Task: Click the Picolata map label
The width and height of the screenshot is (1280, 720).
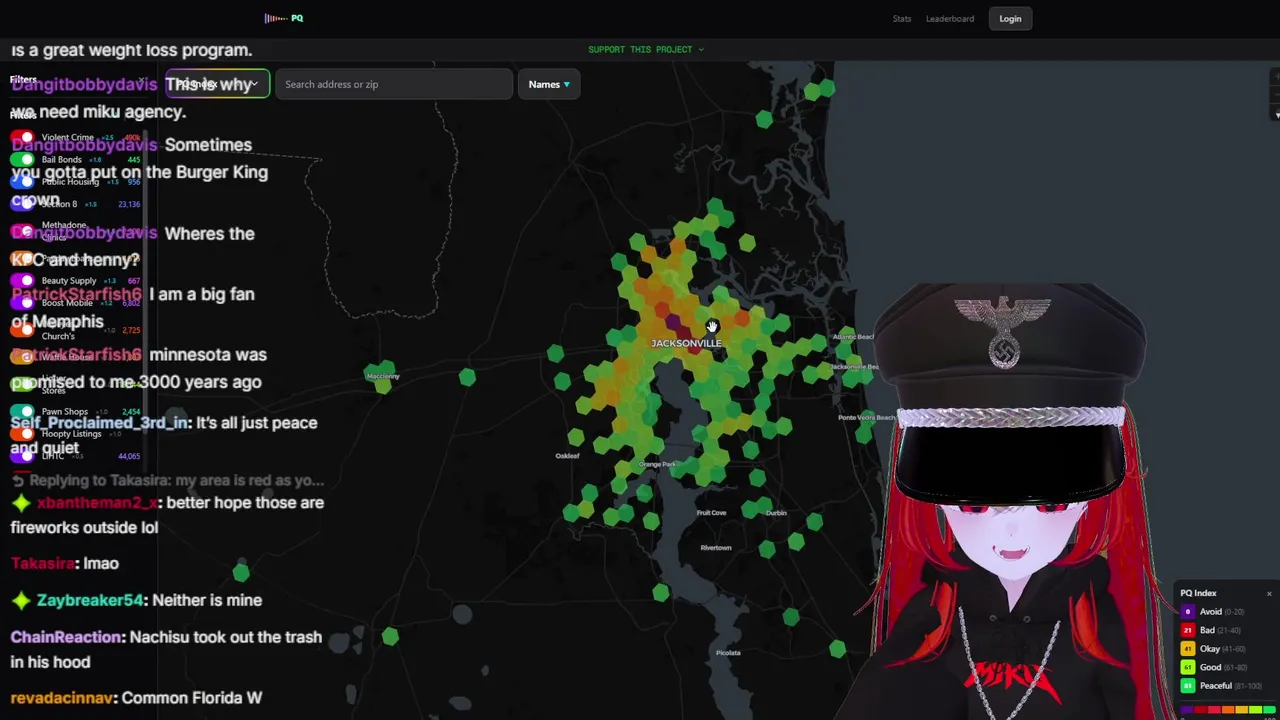Action: (728, 653)
